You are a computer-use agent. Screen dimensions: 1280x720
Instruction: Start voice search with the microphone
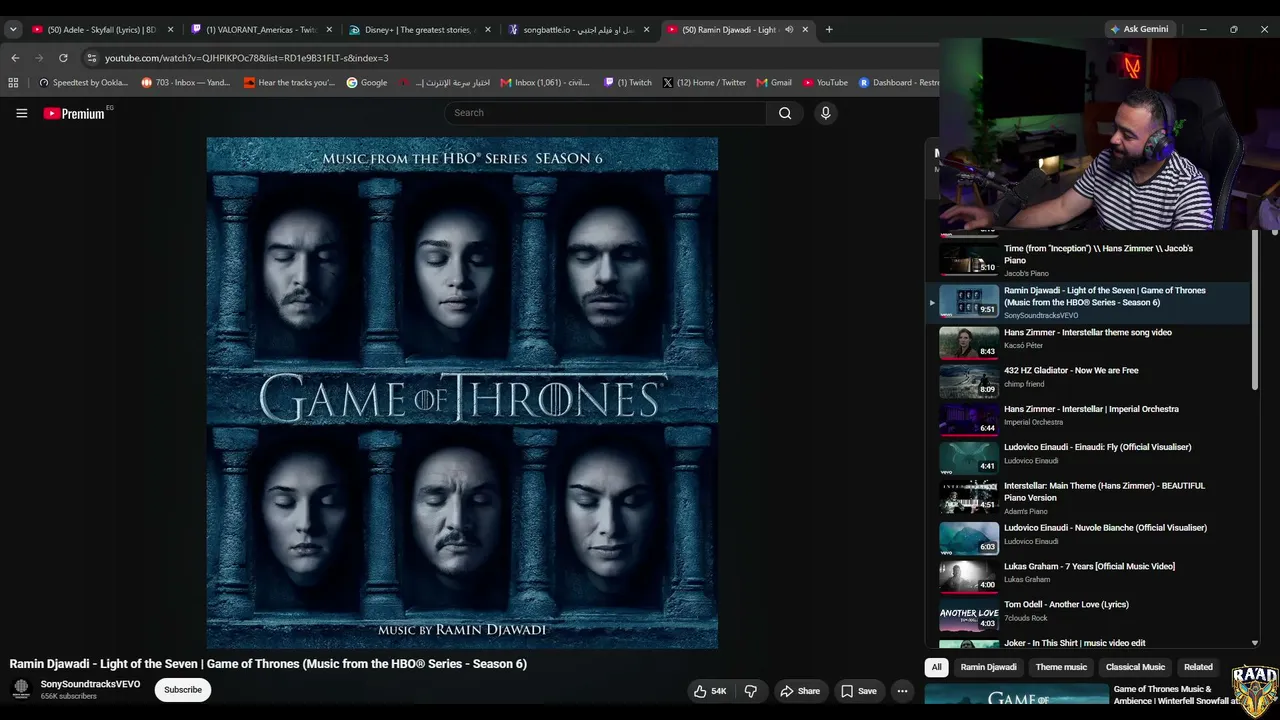[x=825, y=113]
